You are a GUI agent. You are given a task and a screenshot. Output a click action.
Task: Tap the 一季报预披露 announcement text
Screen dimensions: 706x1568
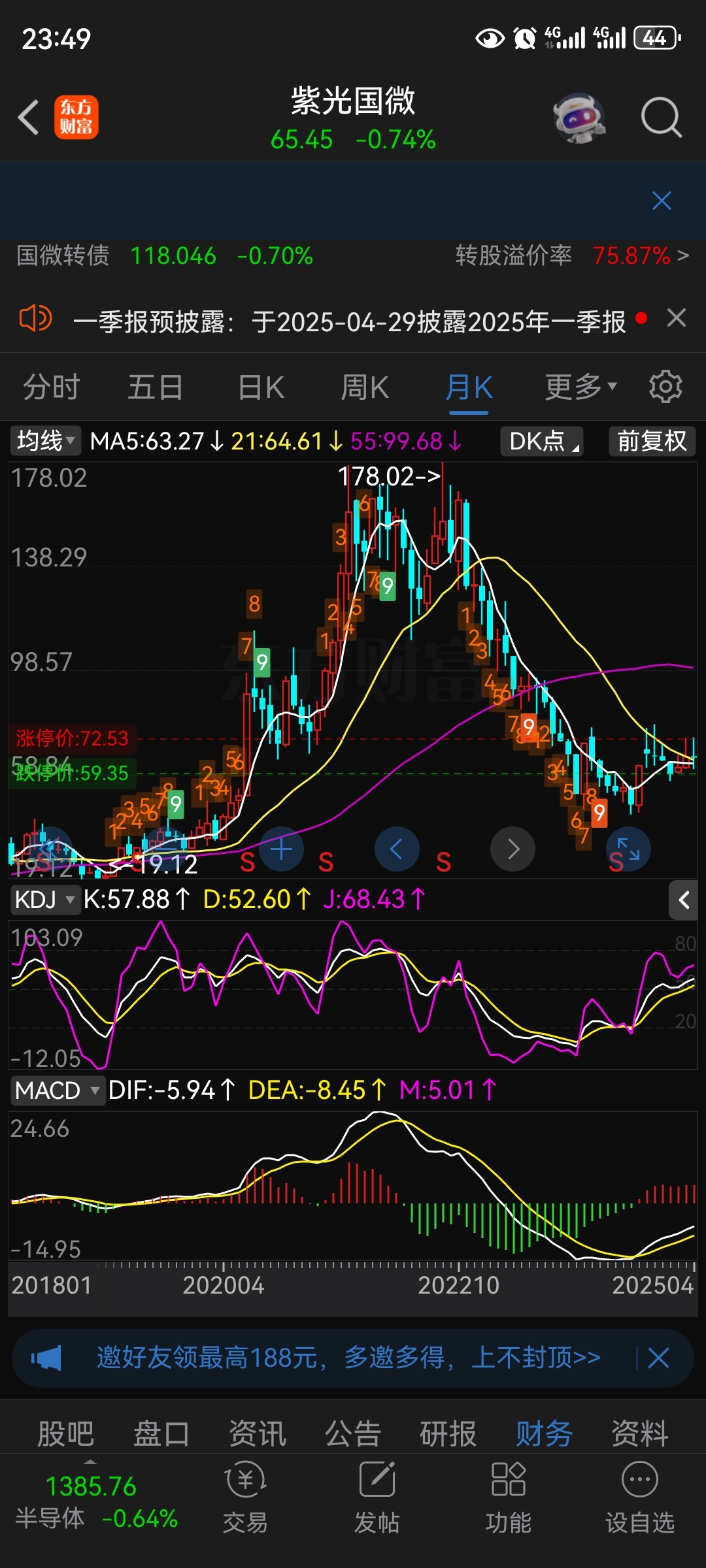tap(349, 321)
